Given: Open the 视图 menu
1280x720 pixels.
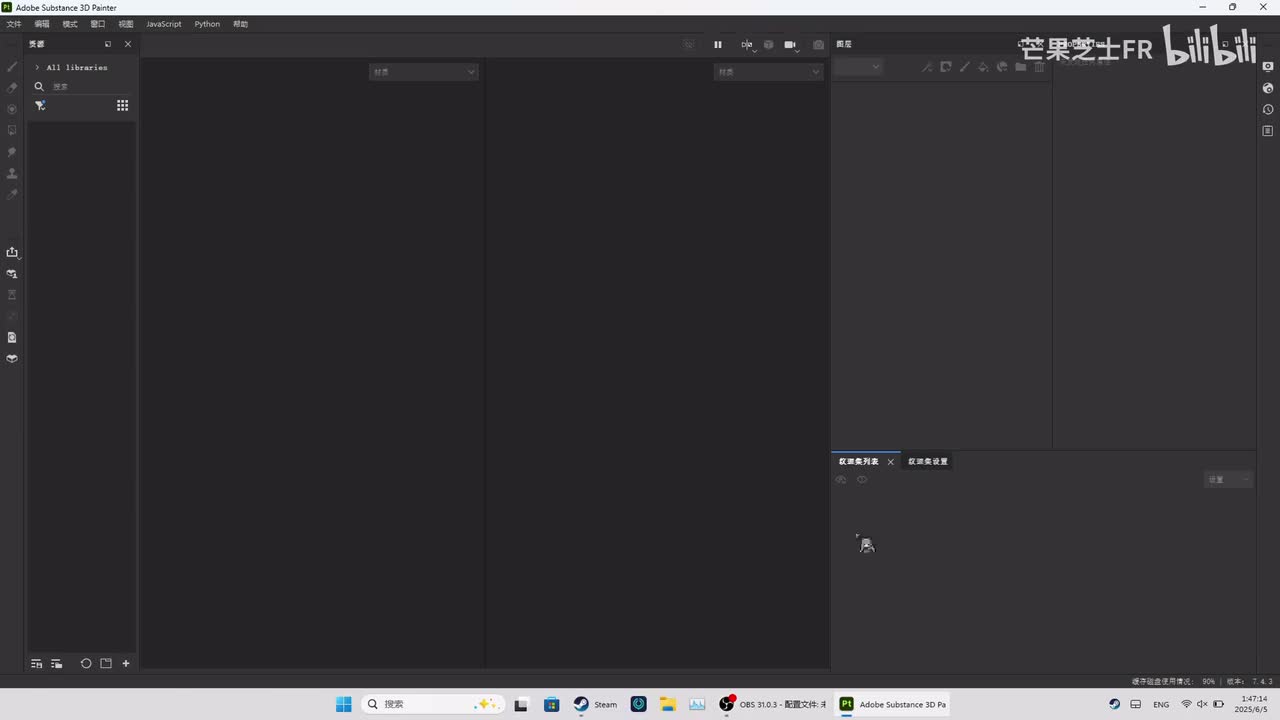Looking at the screenshot, I should pos(126,24).
